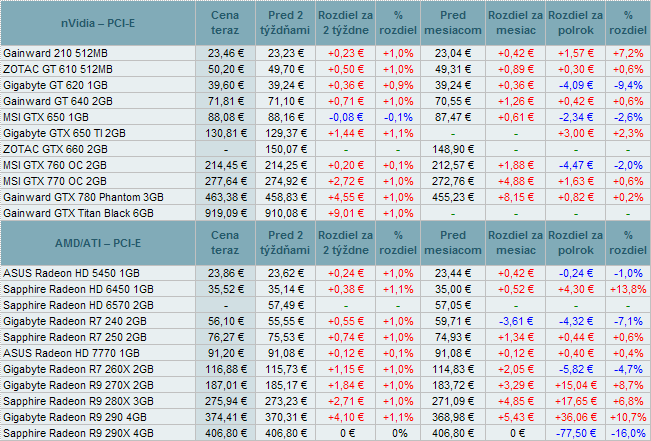The image size is (651, 441).
Task: Select 'Gigabyte Radeon R9 290 4GB' name
Action: coord(75,417)
